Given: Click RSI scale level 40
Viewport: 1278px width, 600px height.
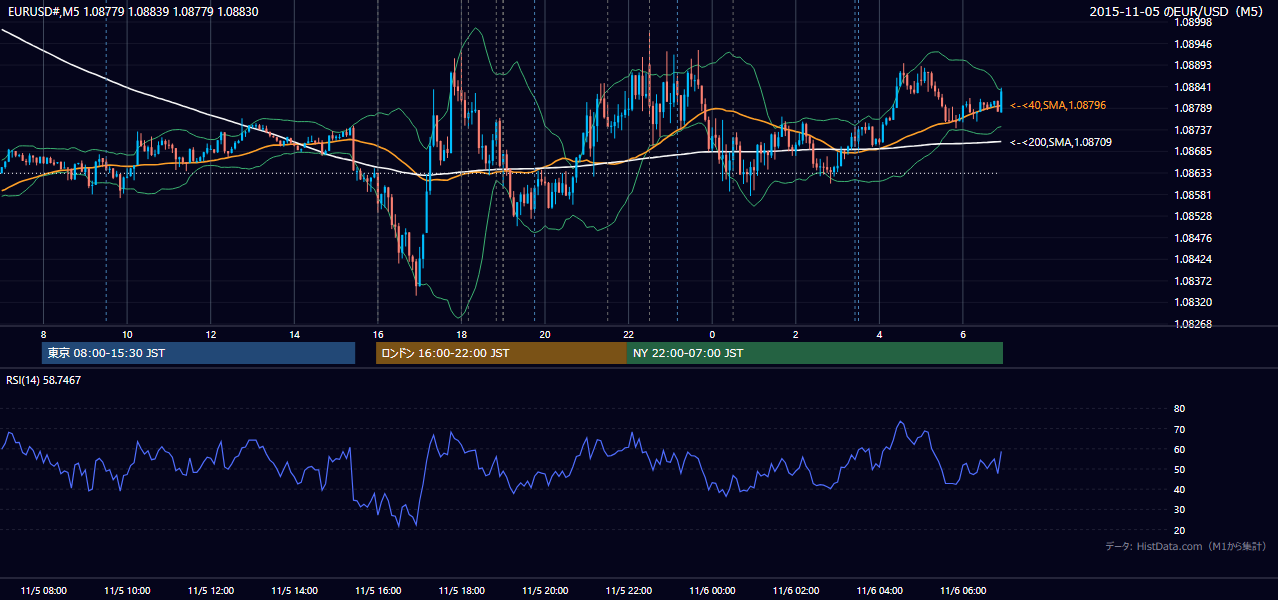Looking at the screenshot, I should [x=1179, y=489].
